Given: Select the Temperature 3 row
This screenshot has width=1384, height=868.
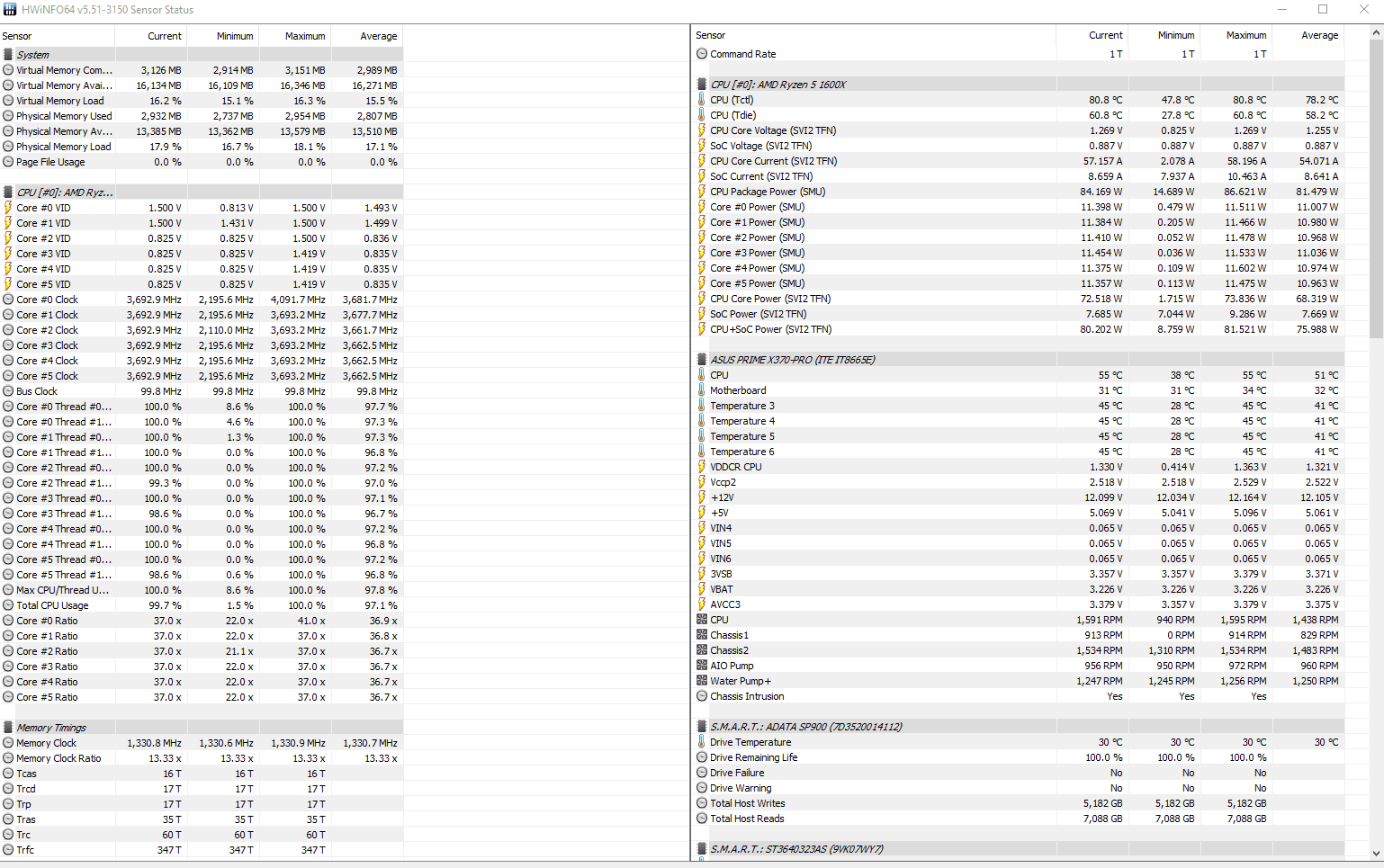Looking at the screenshot, I should tap(1019, 406).
